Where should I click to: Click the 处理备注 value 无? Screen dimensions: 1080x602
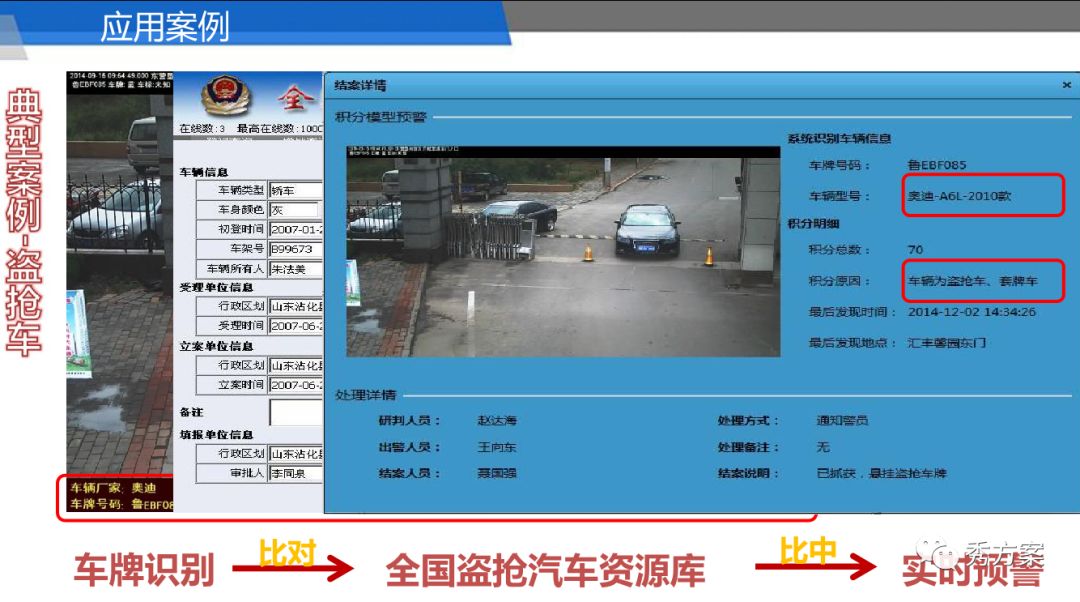pos(823,447)
